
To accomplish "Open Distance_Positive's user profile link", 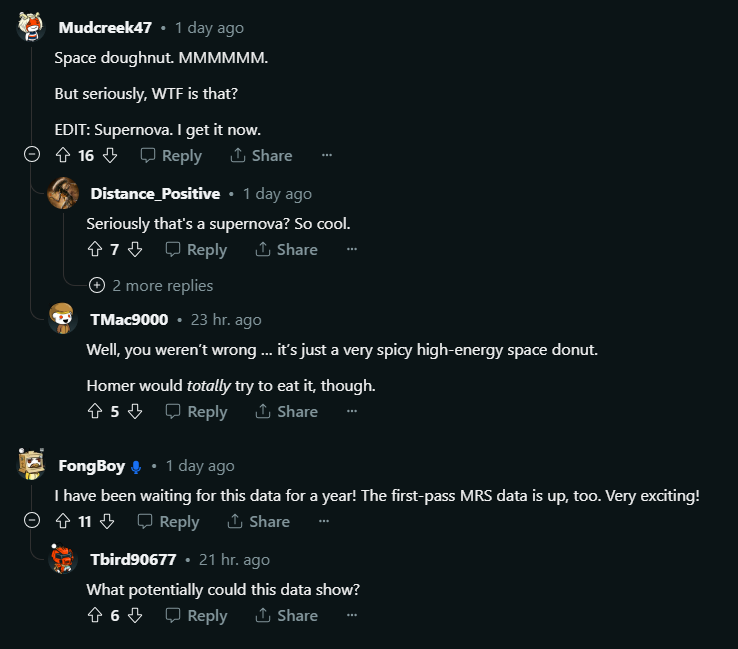I will tap(155, 194).
